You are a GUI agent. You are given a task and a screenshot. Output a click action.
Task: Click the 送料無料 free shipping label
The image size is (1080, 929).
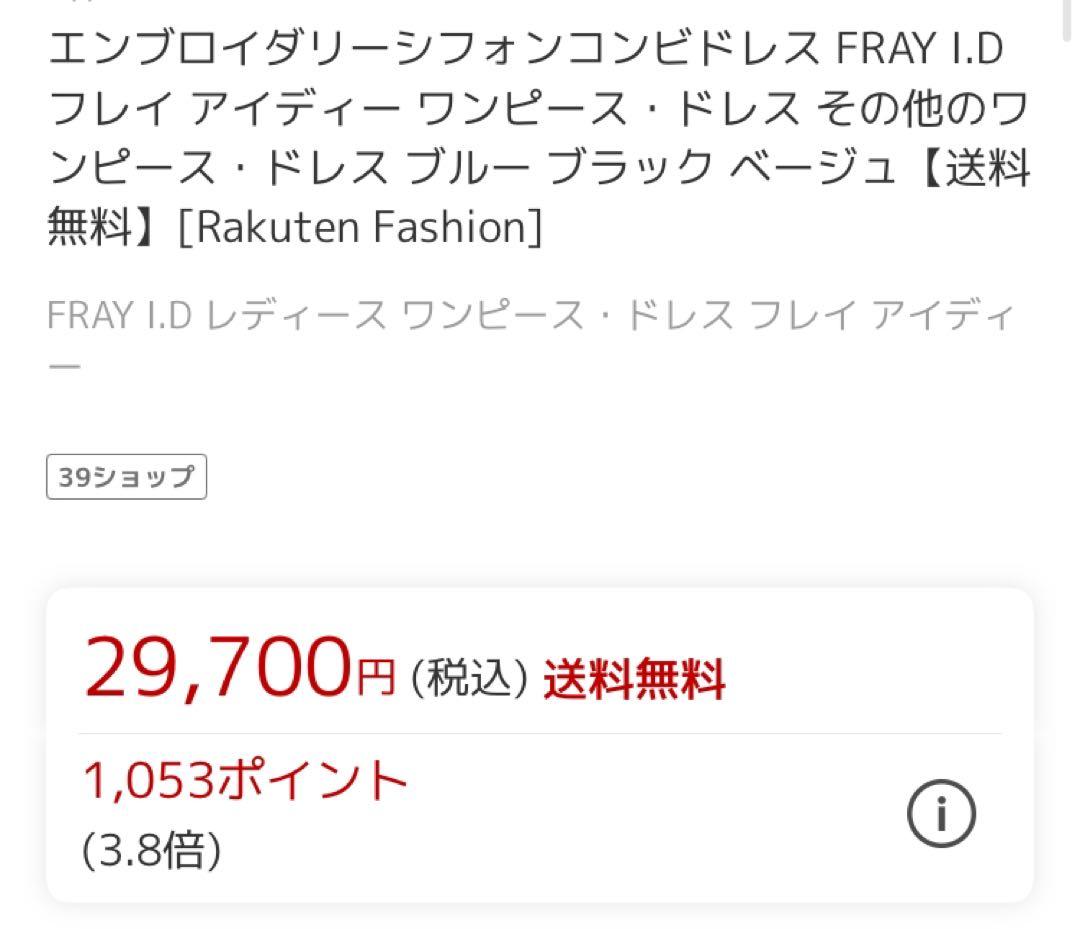click(x=634, y=679)
